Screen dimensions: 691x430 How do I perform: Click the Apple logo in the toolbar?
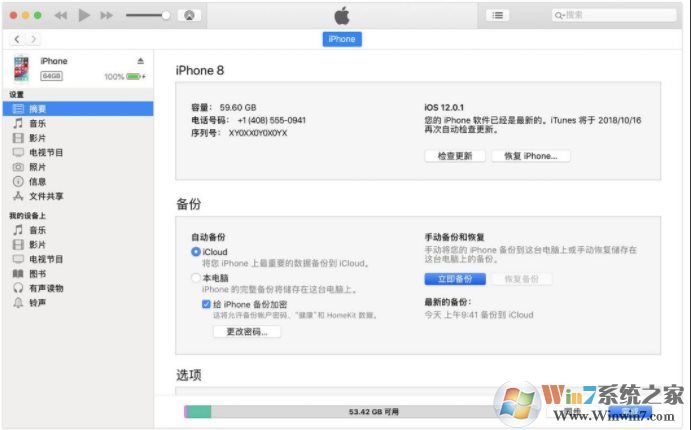click(x=342, y=16)
